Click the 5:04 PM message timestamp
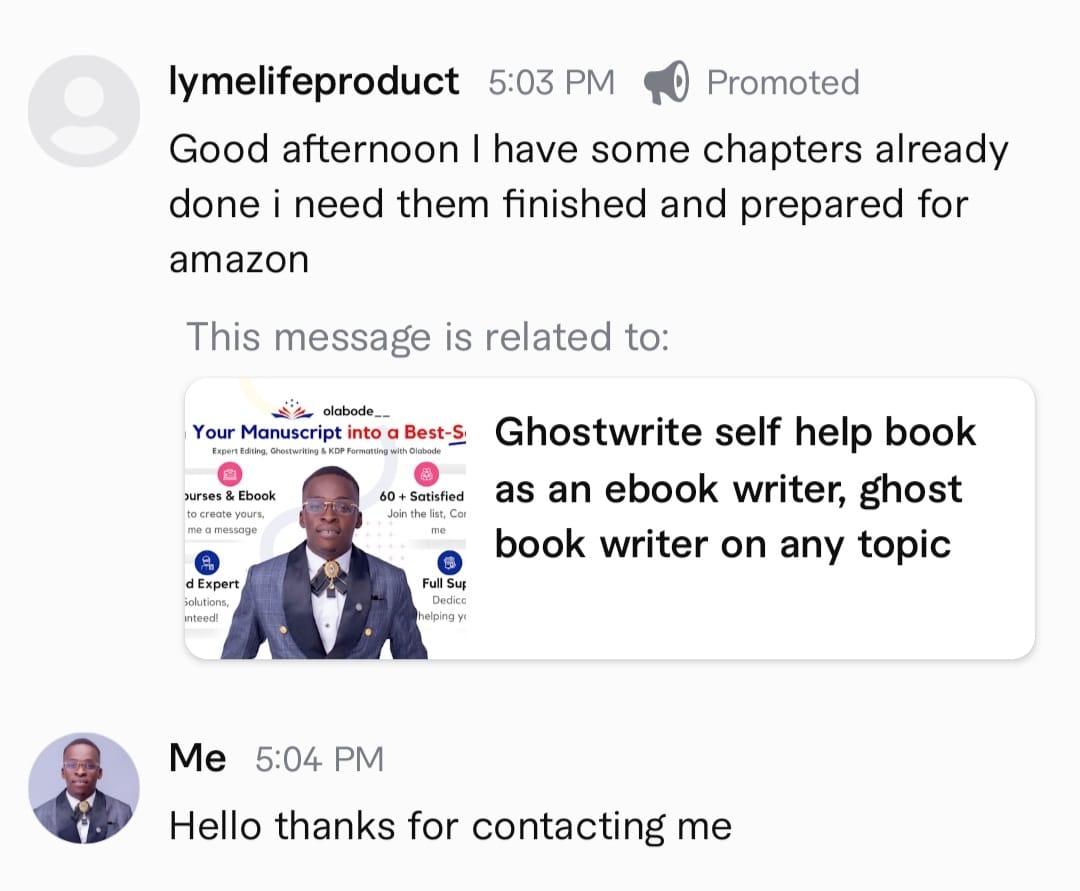This screenshot has height=891, width=1080. [x=319, y=759]
